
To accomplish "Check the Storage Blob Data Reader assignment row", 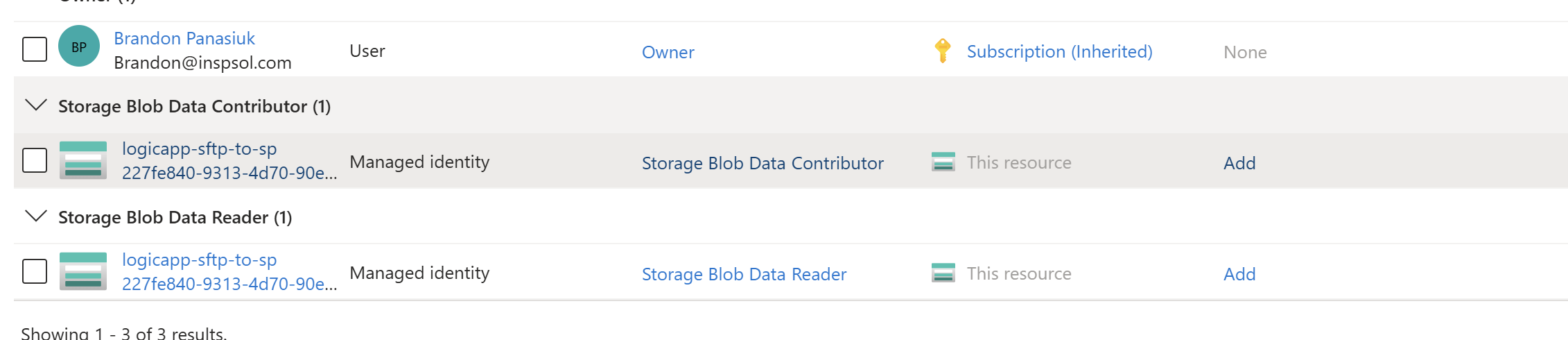I will (35, 271).
